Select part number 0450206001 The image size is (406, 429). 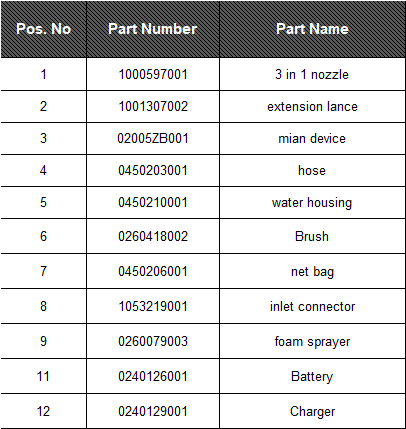click(153, 271)
